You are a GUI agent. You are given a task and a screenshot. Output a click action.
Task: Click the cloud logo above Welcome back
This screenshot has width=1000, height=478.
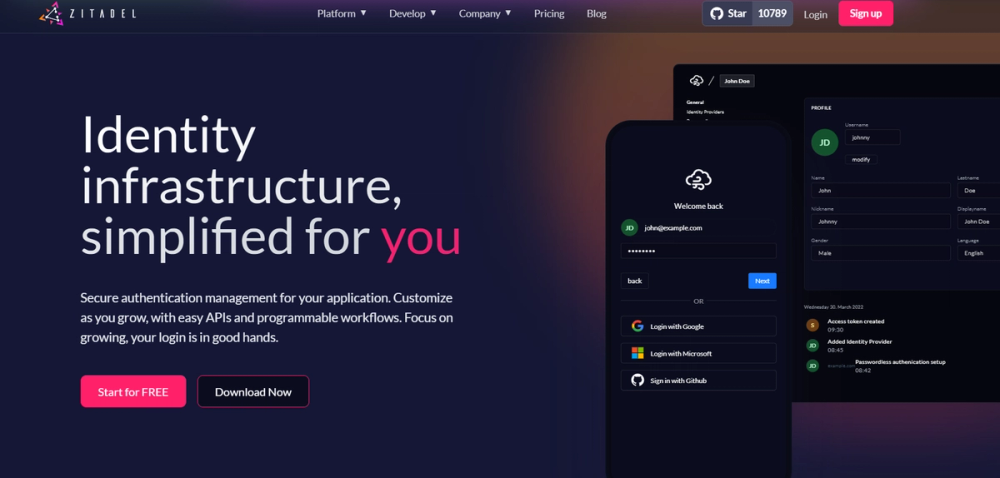pyautogui.click(x=698, y=181)
